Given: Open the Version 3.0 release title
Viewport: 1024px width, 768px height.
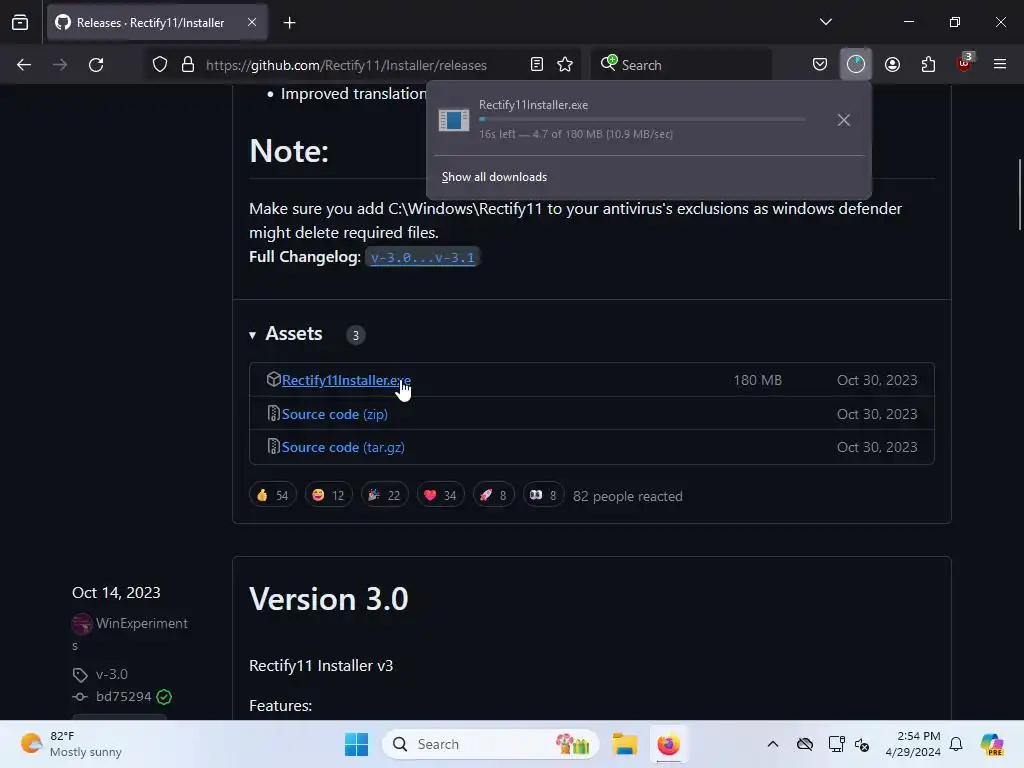Looking at the screenshot, I should (328, 599).
